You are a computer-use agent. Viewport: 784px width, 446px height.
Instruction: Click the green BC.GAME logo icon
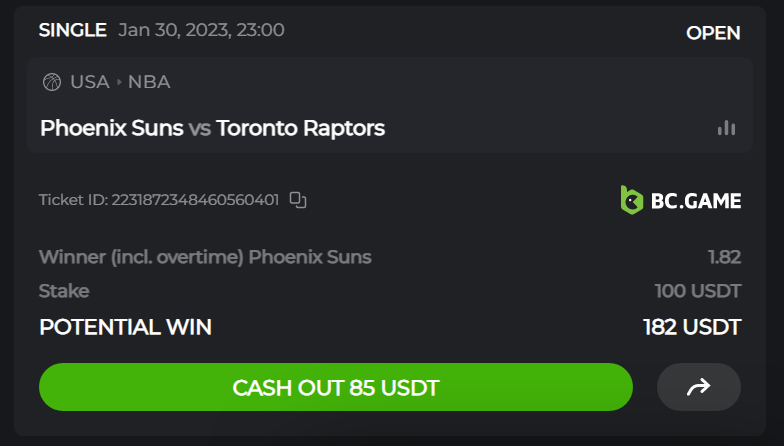[630, 200]
